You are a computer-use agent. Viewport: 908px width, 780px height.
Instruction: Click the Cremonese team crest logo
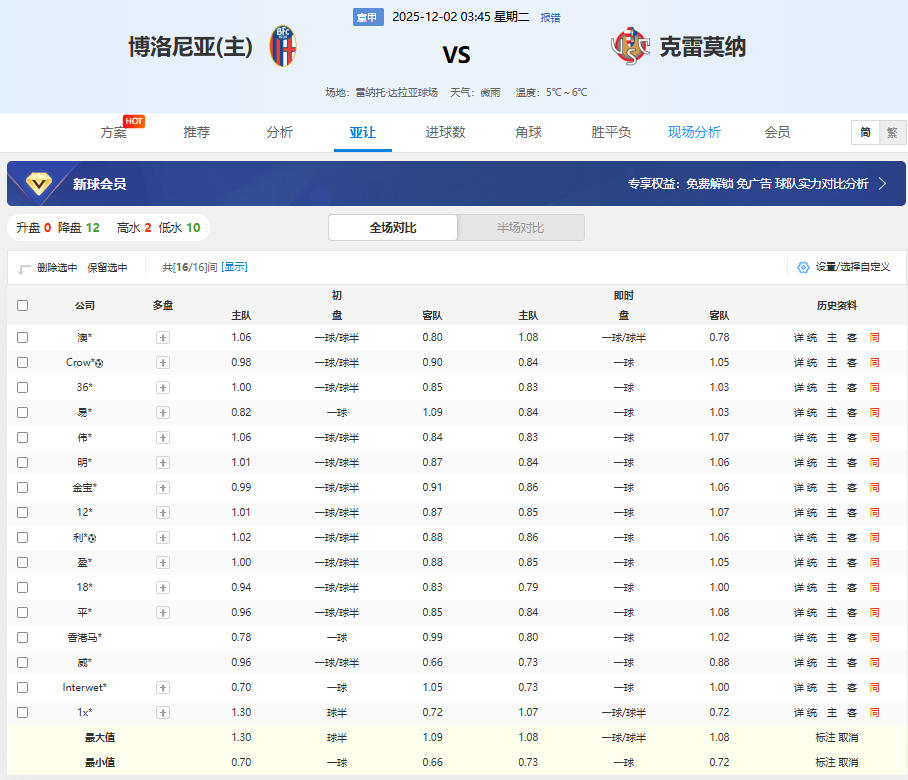pyautogui.click(x=631, y=47)
